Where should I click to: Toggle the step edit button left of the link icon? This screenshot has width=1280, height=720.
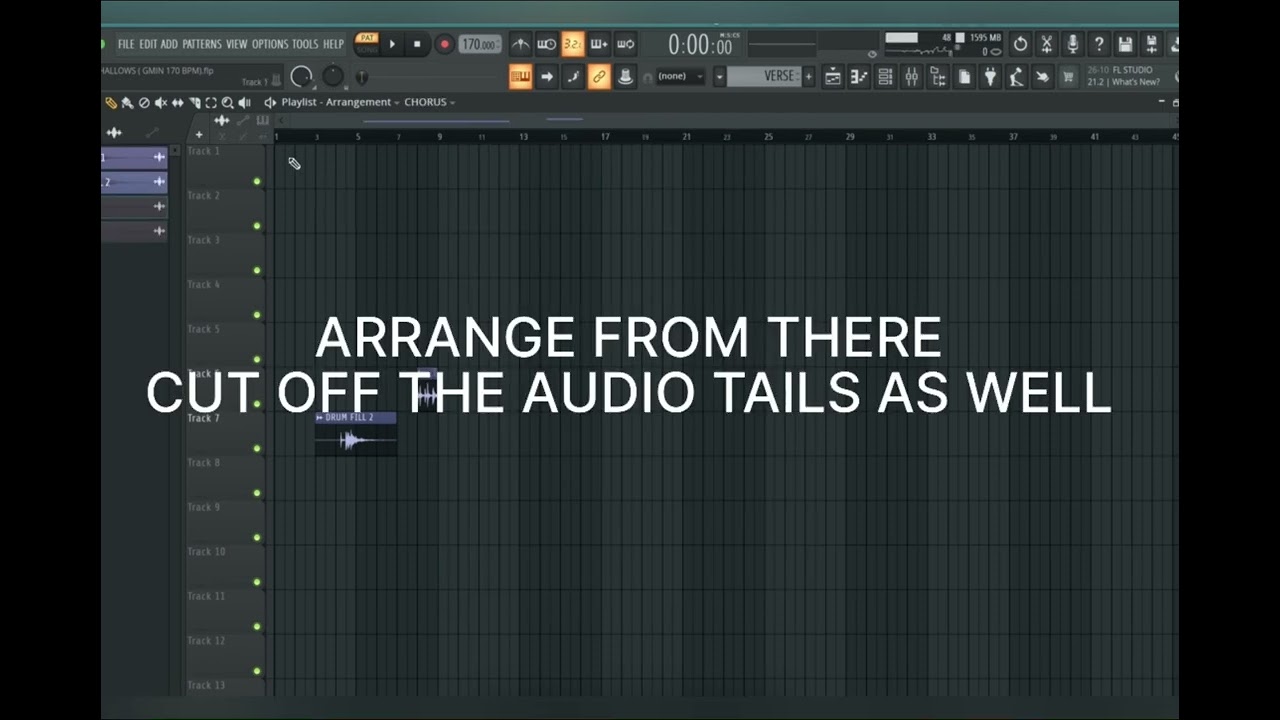coord(573,76)
